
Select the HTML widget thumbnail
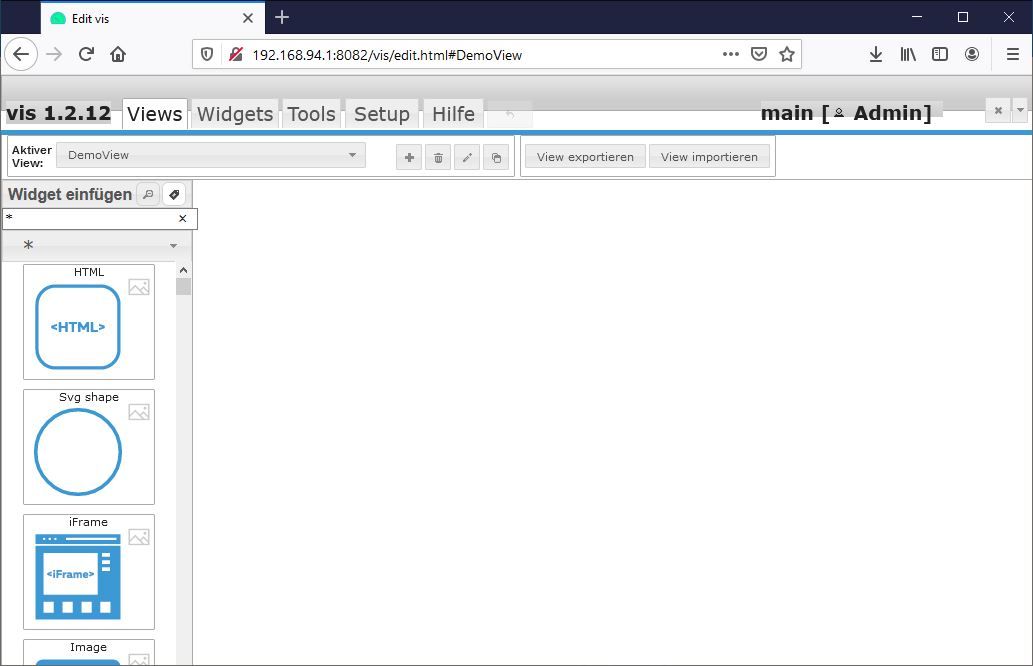click(89, 322)
